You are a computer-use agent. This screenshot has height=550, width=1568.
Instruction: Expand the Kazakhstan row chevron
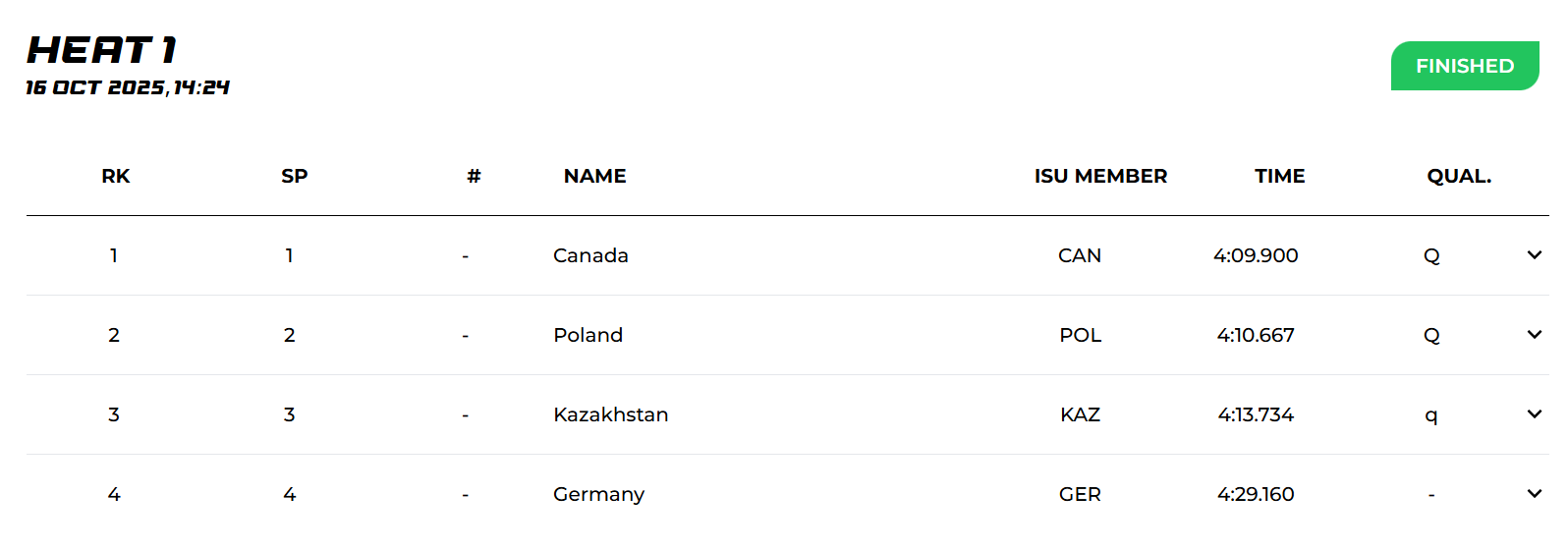click(1534, 414)
